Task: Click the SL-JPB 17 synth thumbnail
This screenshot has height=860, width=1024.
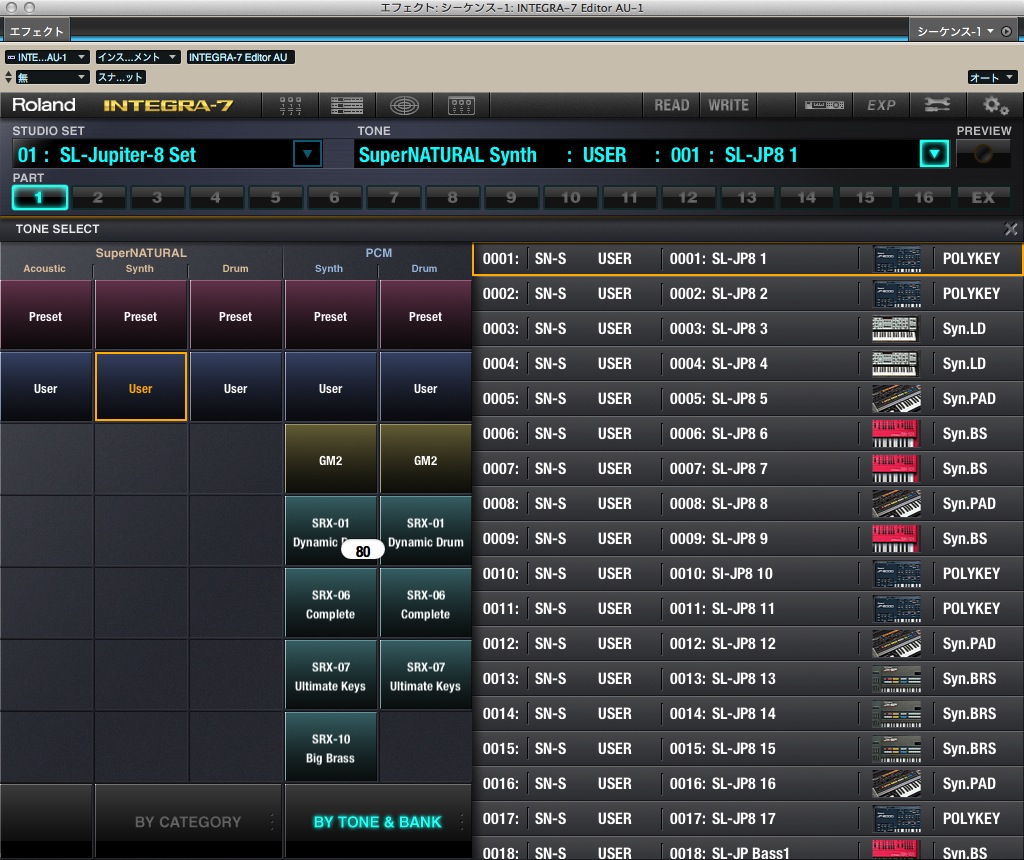Action: point(897,818)
